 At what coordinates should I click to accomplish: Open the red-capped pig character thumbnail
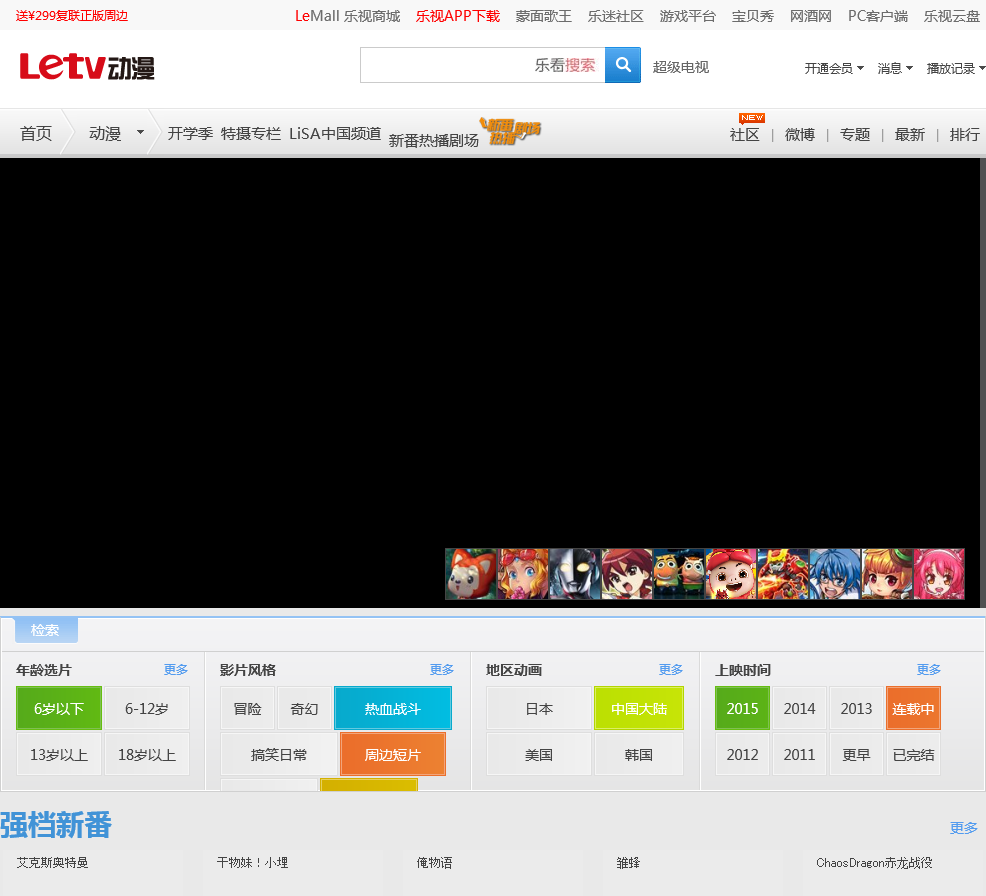(x=731, y=573)
